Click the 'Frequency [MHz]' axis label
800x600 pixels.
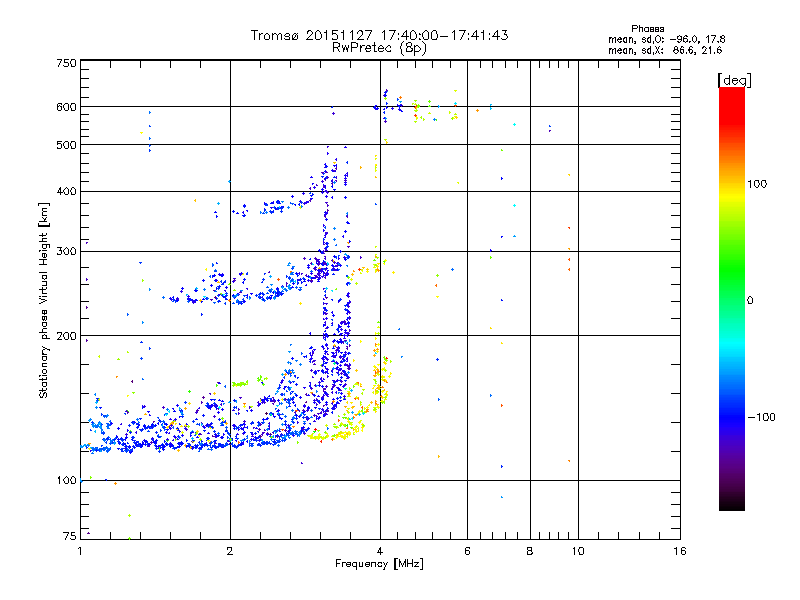(x=379, y=564)
